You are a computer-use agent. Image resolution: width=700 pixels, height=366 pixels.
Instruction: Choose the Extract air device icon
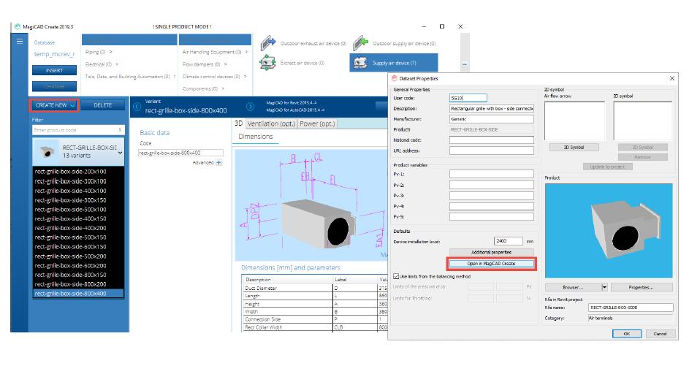pyautogui.click(x=267, y=63)
